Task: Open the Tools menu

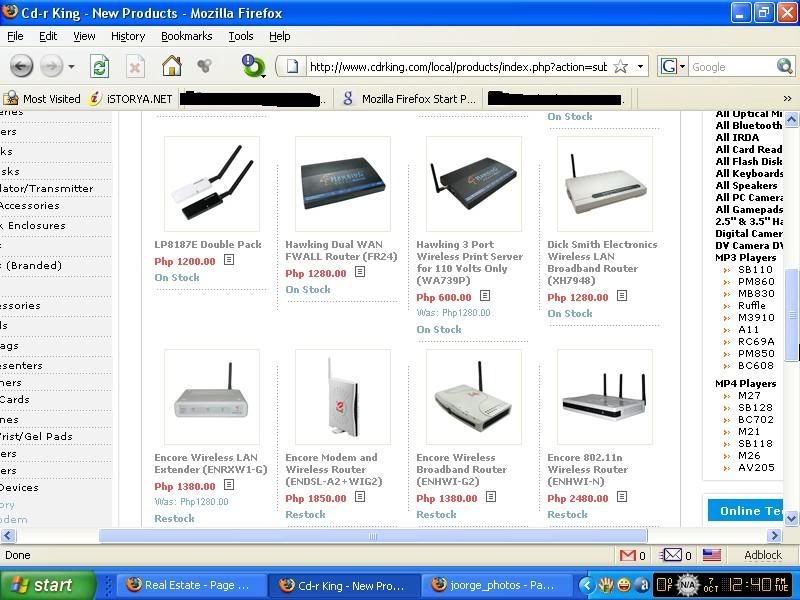Action: pos(240,36)
